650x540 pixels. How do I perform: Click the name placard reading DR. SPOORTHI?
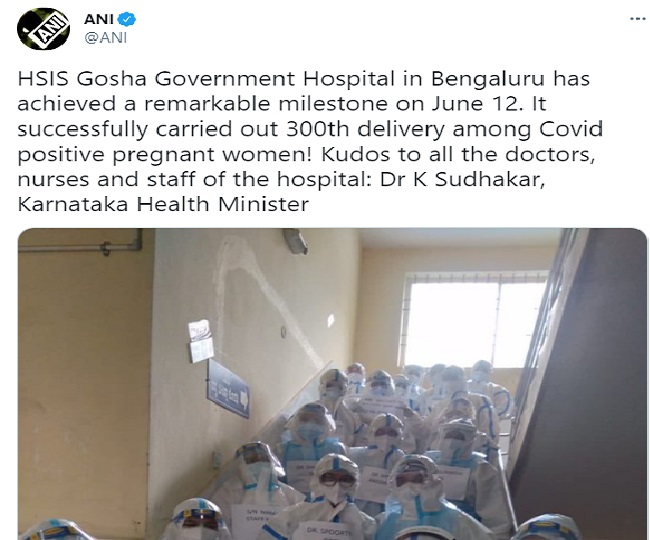coord(325,531)
